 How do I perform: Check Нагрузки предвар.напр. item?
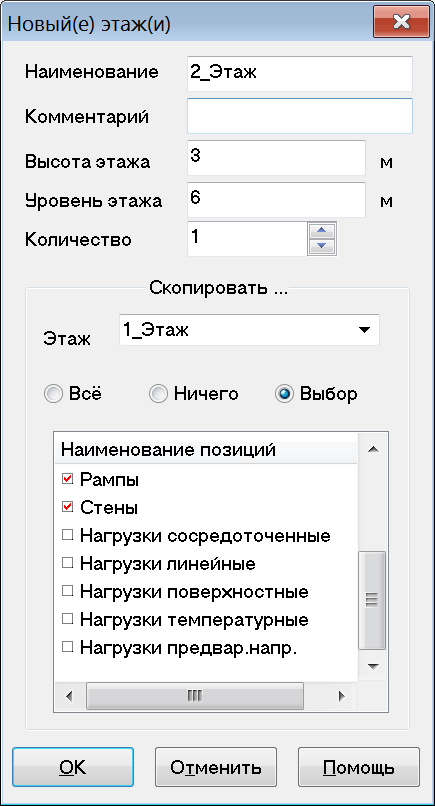tap(67, 647)
